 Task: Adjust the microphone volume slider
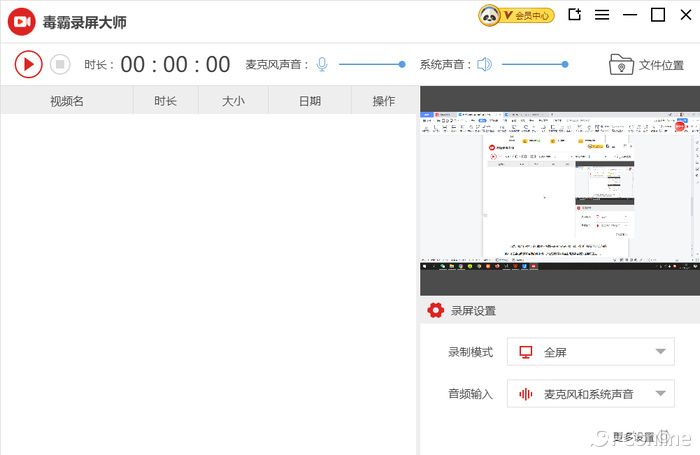tap(372, 64)
